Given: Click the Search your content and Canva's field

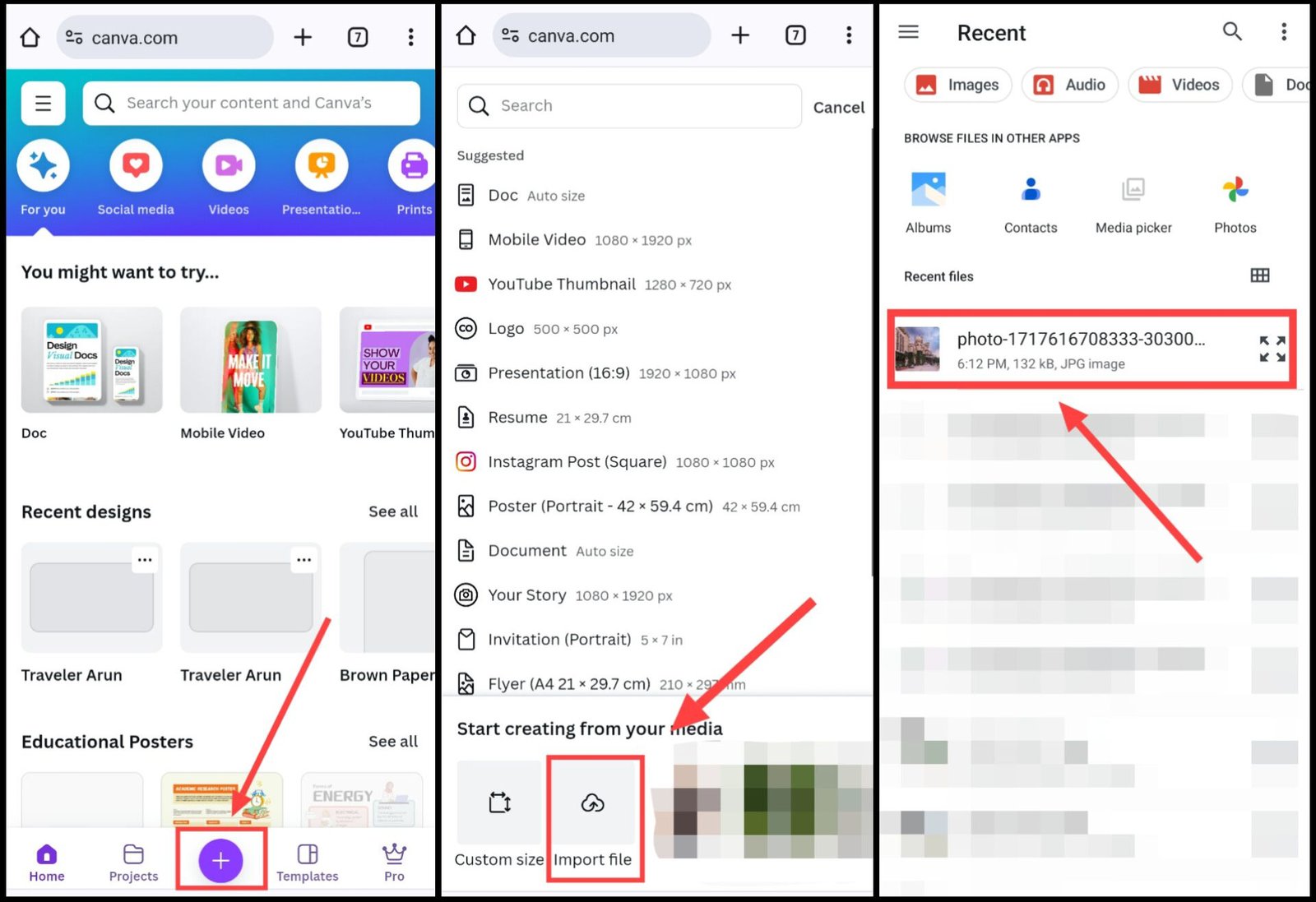Looking at the screenshot, I should (x=252, y=103).
